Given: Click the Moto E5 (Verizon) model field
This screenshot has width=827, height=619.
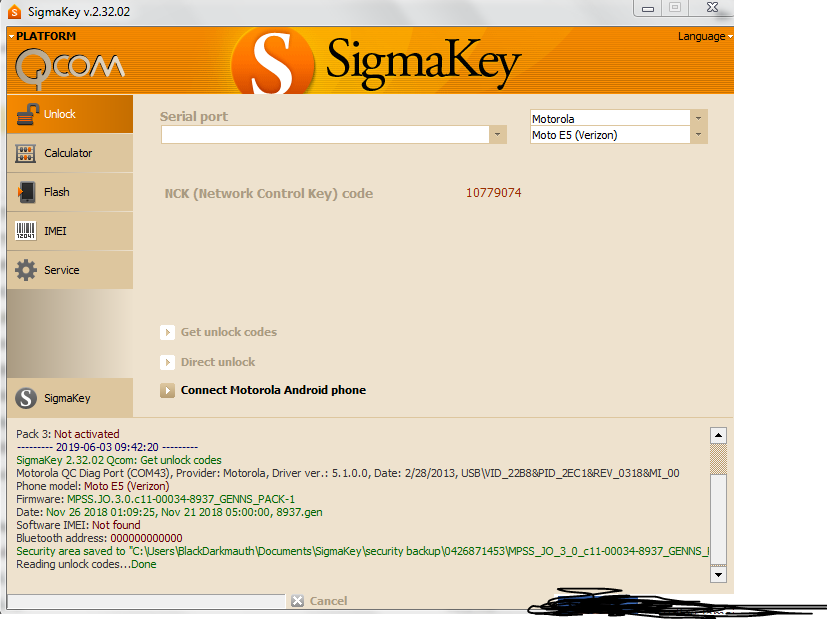Looking at the screenshot, I should coord(610,135).
